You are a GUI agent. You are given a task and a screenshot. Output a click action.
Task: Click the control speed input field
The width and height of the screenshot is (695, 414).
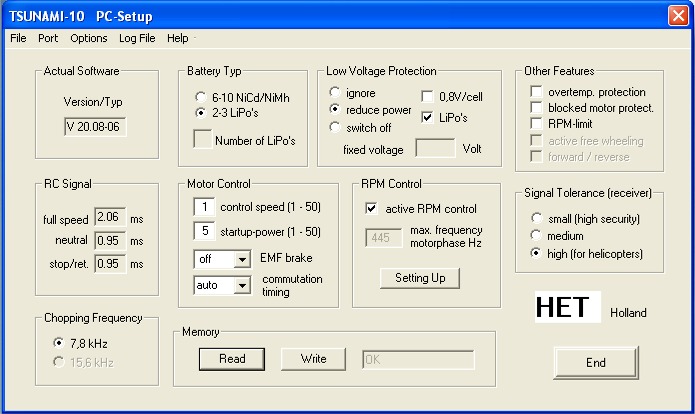(x=204, y=207)
